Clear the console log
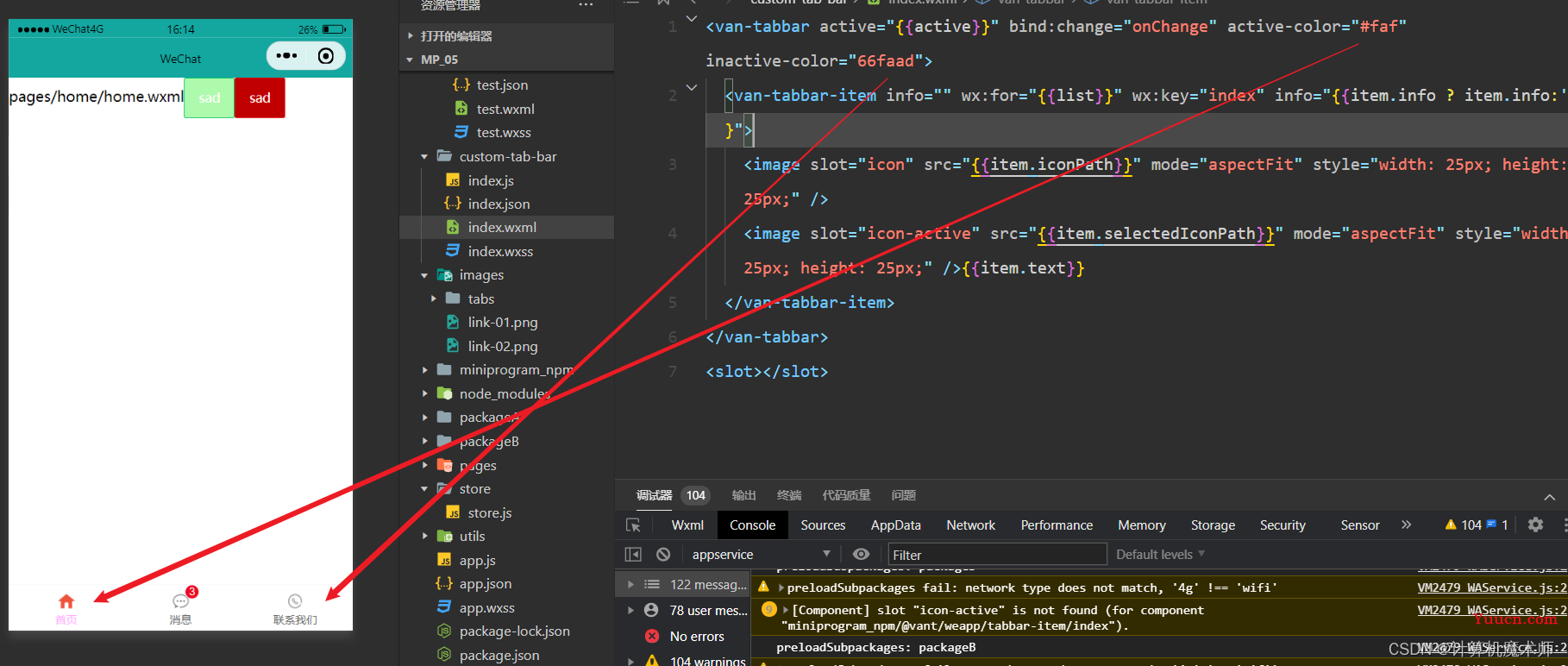The width and height of the screenshot is (1568, 666). pos(663,554)
